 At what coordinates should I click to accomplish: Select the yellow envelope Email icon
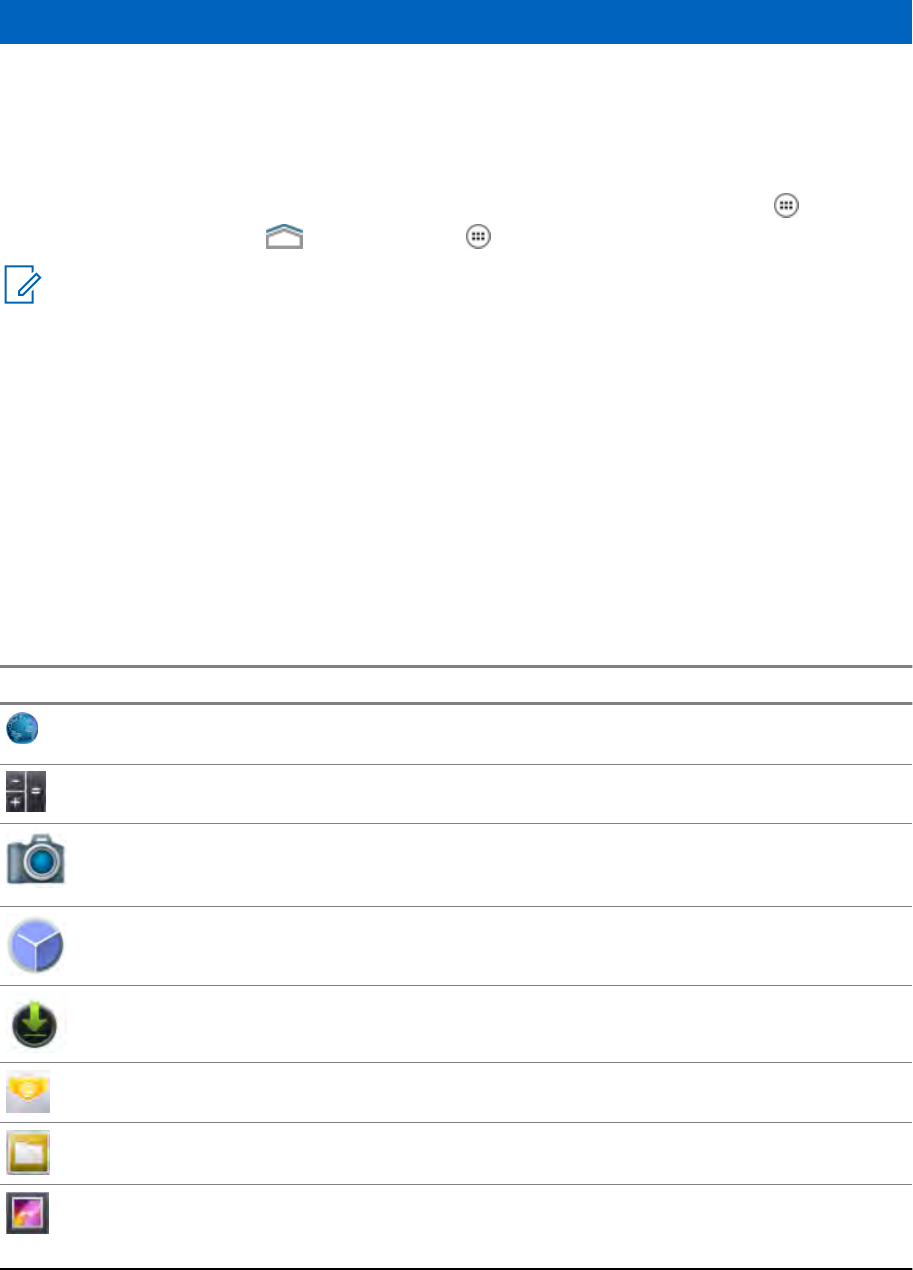tap(28, 1092)
